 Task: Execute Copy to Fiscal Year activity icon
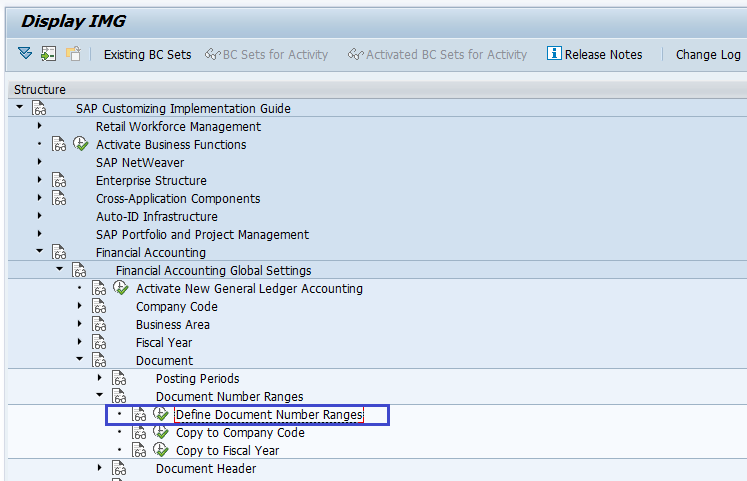point(161,450)
